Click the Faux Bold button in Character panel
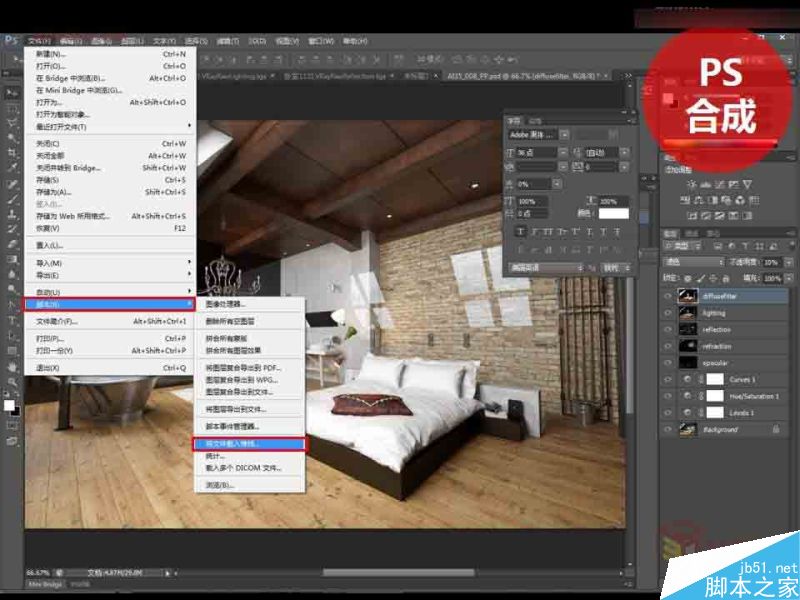 pos(520,232)
